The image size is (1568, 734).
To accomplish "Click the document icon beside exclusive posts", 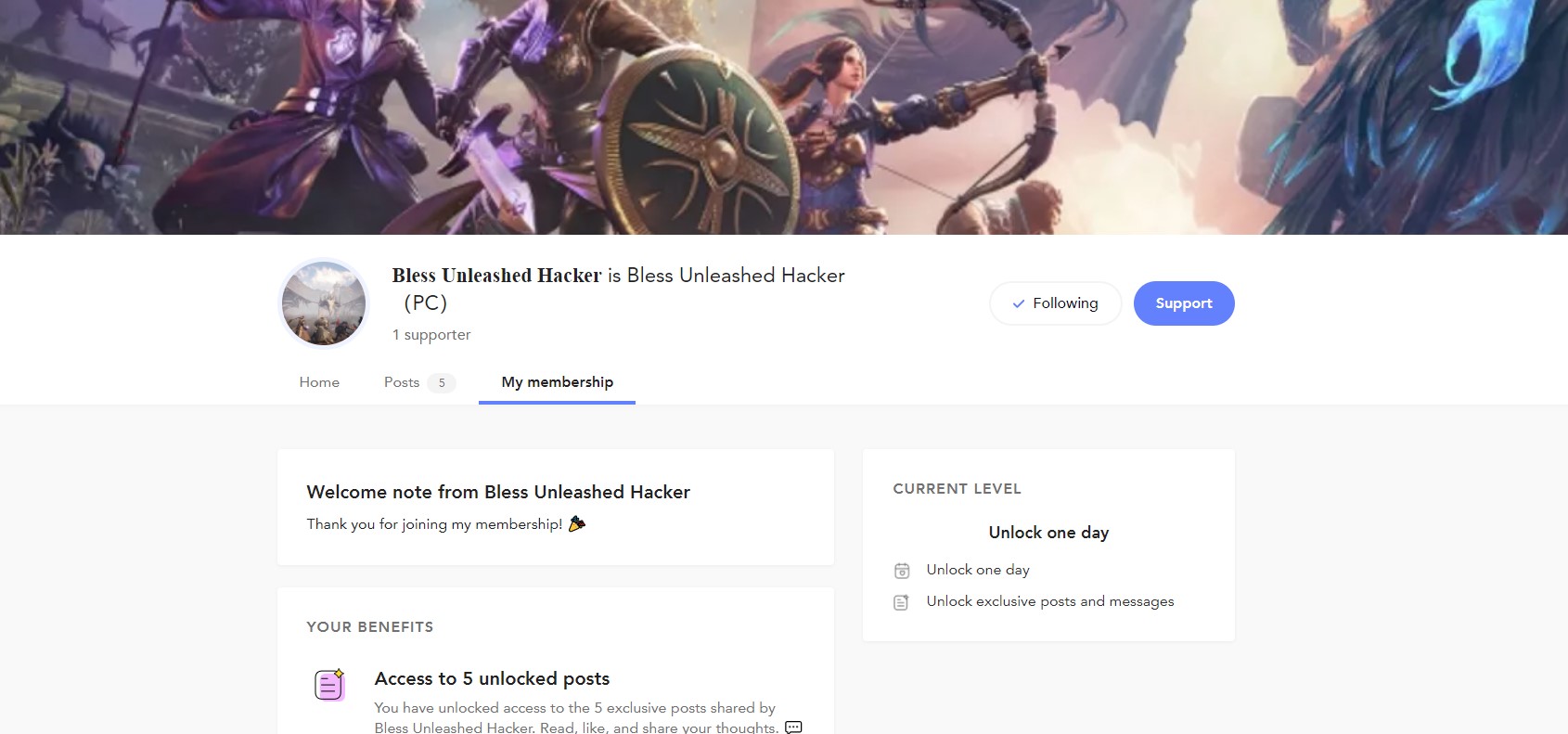I will point(901,602).
